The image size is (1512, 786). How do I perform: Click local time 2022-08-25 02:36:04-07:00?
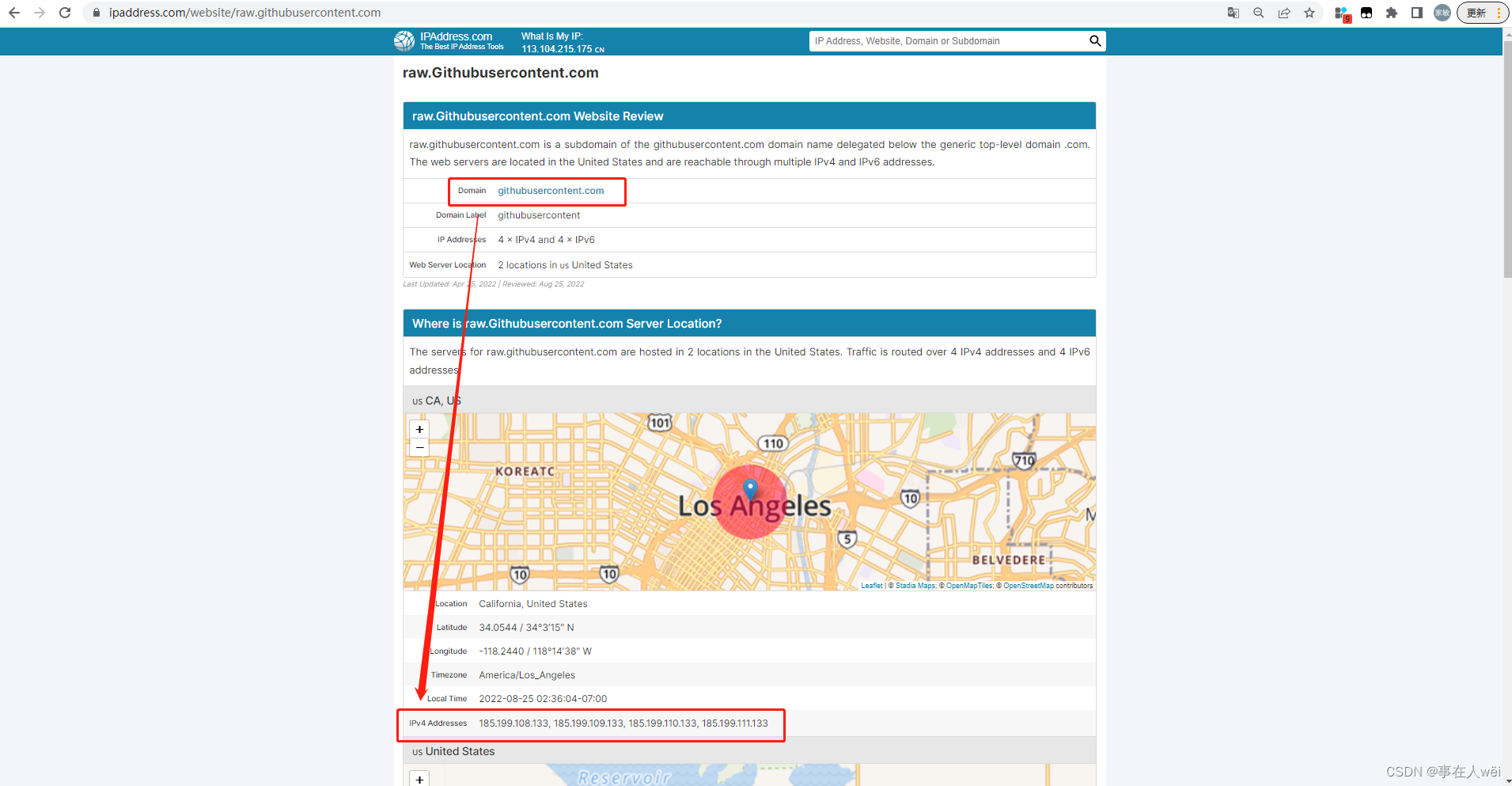click(543, 699)
